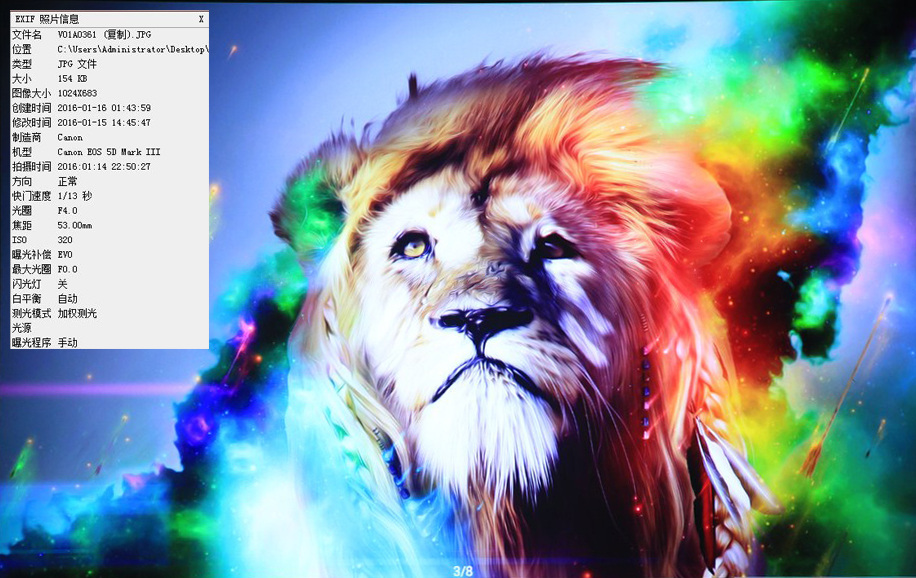916x578 pixels.
Task: Select the orientation value "正常"
Action: pos(67,181)
